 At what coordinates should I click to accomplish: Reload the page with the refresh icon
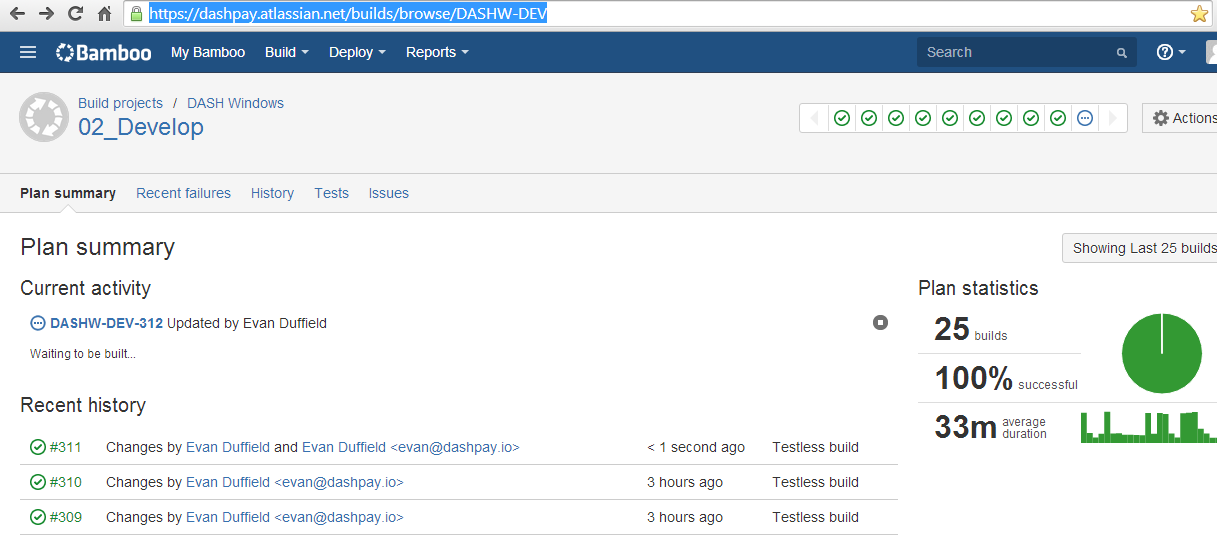click(x=75, y=14)
